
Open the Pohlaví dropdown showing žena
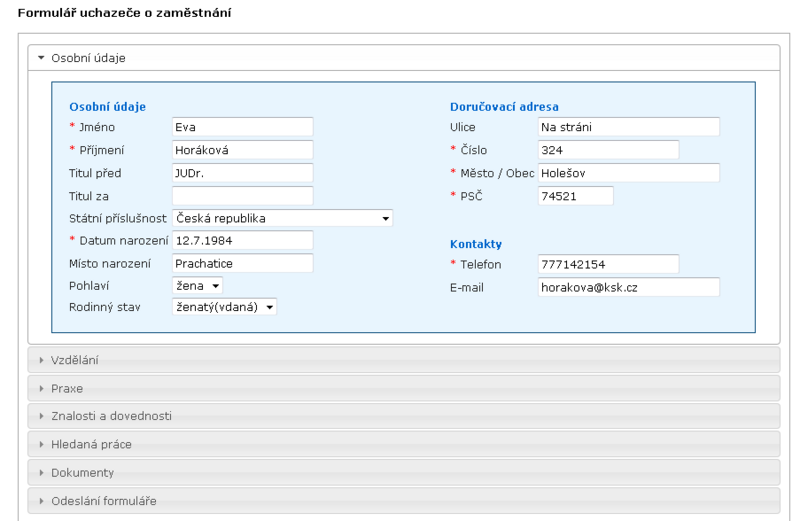pyautogui.click(x=197, y=286)
